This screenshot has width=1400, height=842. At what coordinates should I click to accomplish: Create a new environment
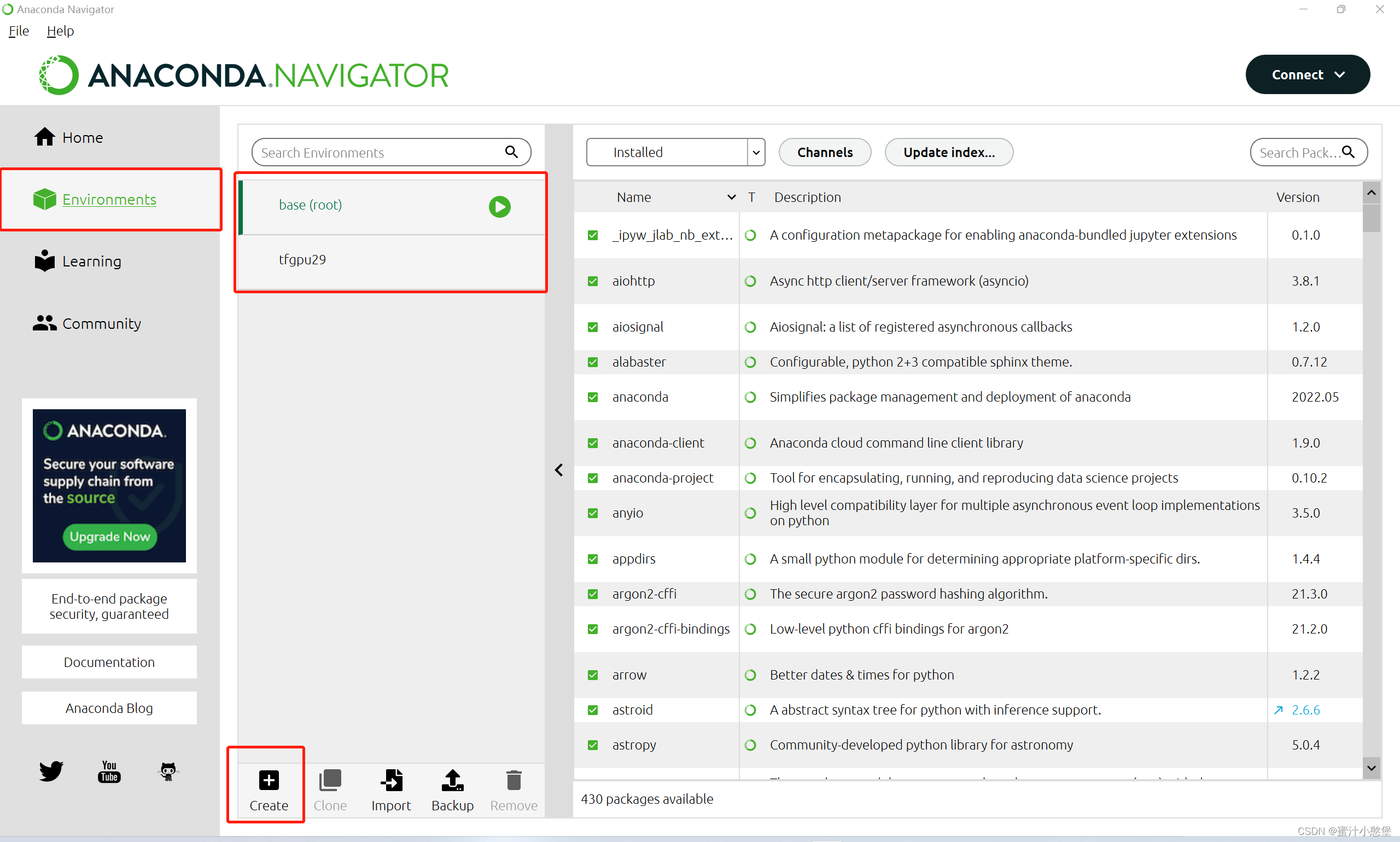point(269,791)
